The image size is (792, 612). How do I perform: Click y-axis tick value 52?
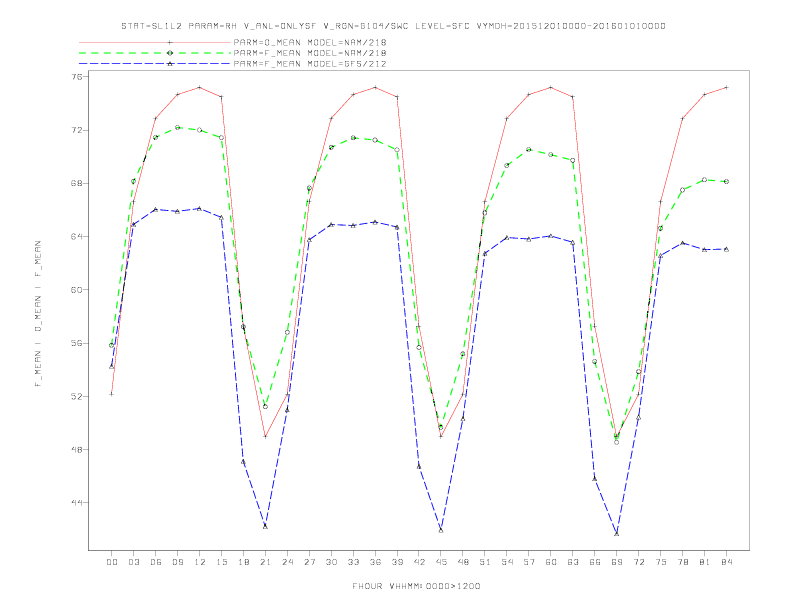click(x=79, y=396)
